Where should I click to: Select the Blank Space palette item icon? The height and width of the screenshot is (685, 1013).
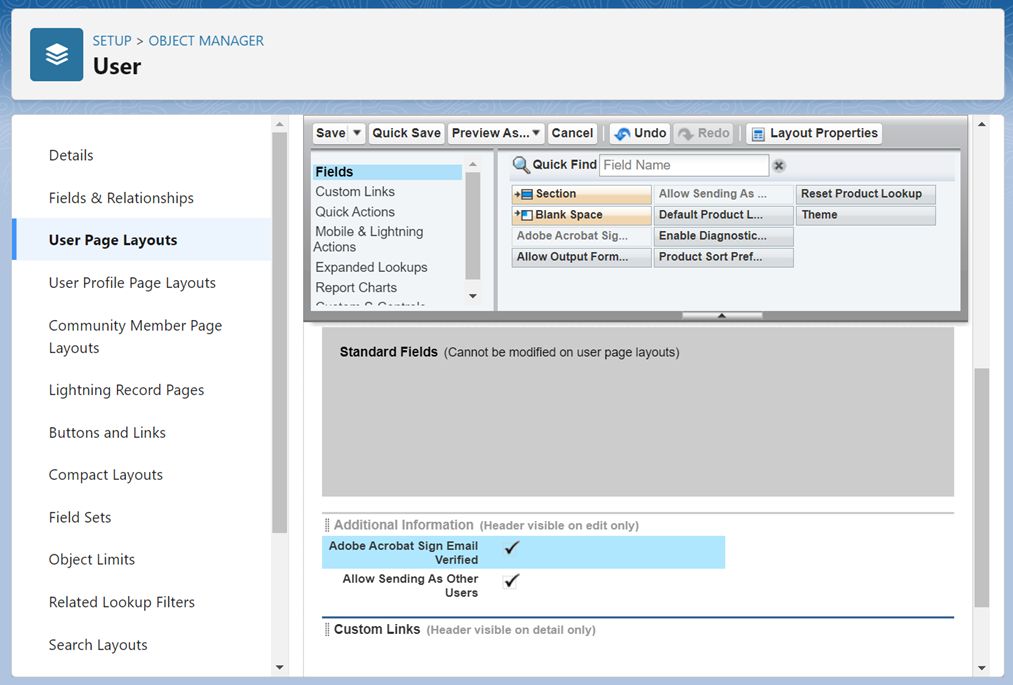point(524,215)
